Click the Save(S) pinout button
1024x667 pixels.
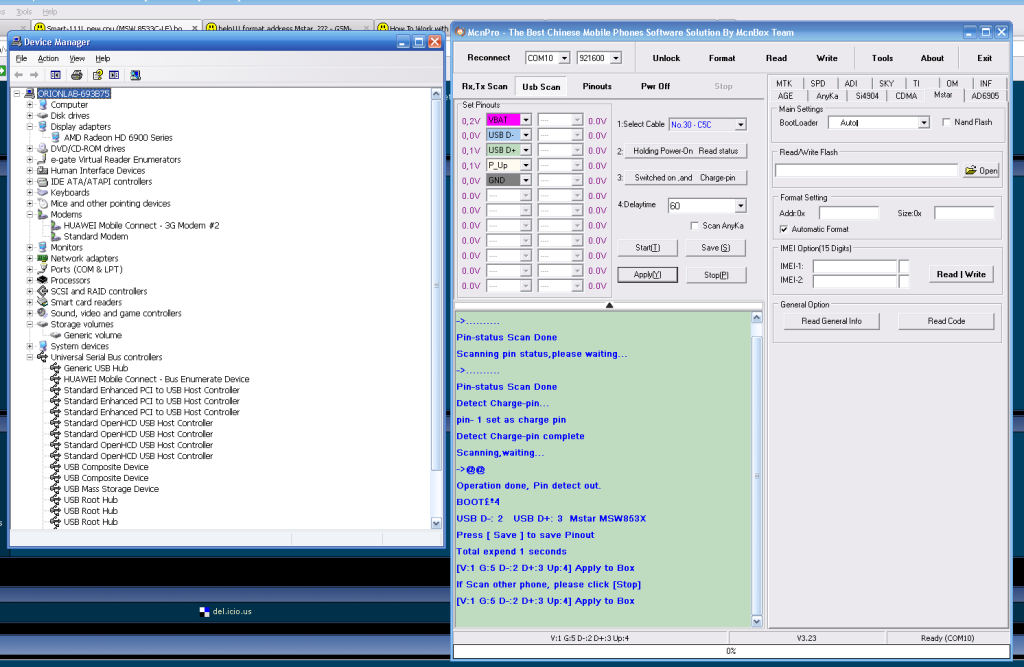pos(716,248)
